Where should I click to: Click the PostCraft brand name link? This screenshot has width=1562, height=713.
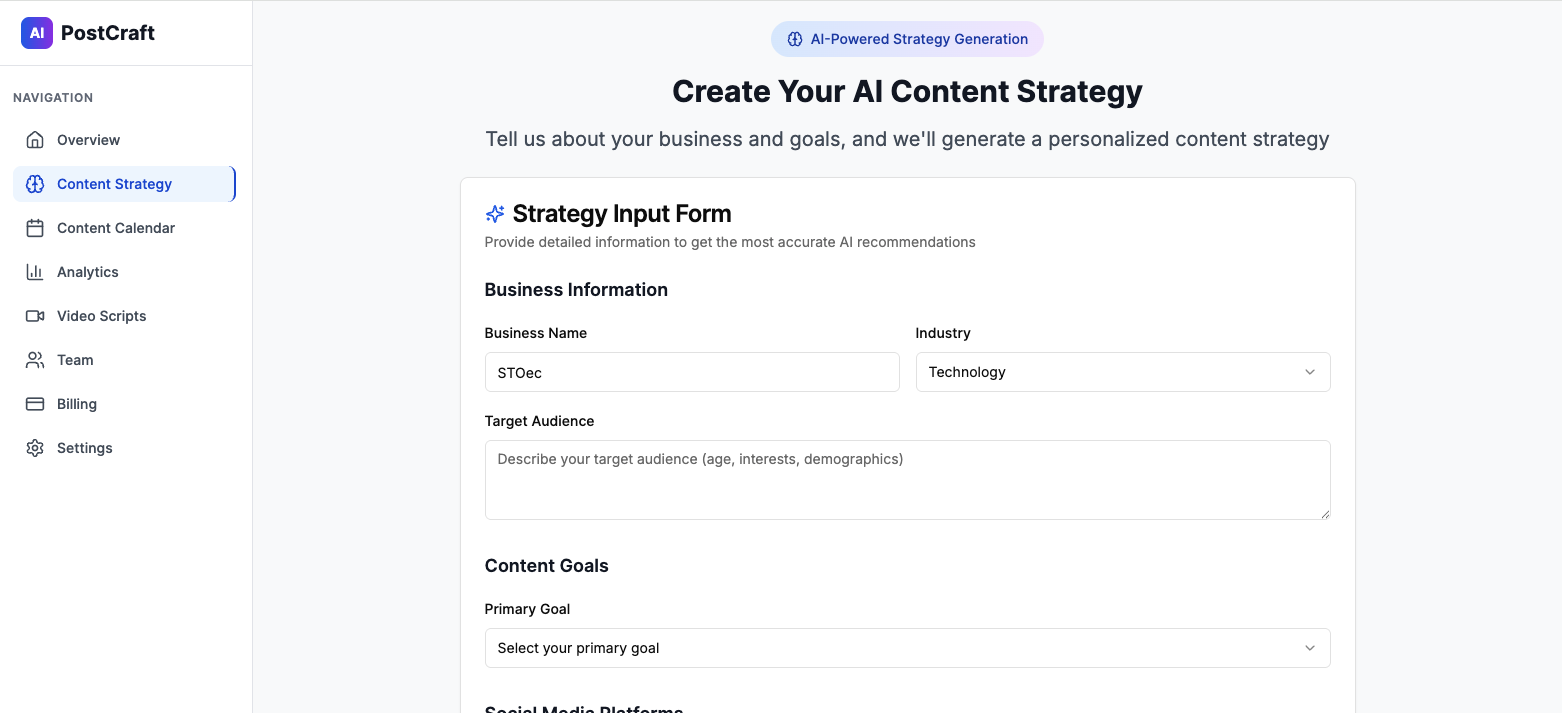click(108, 33)
